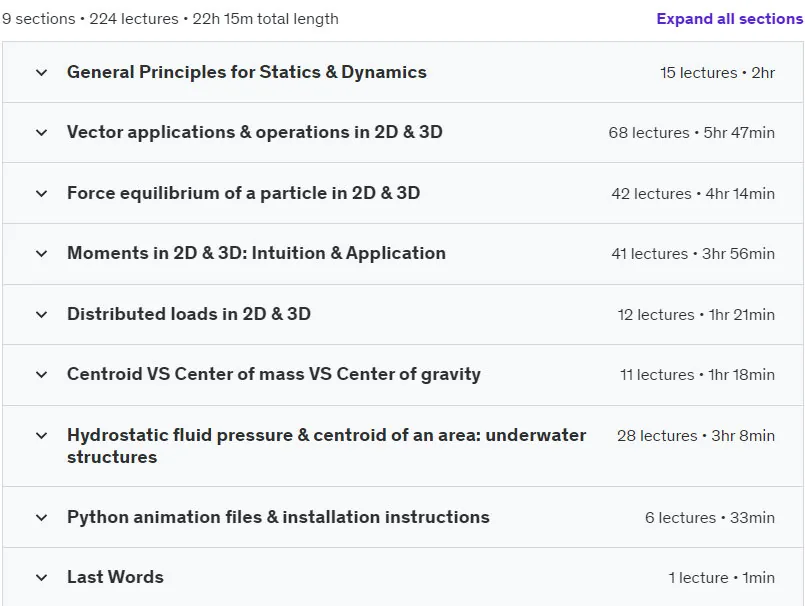Click Expand all sections link
Image resolution: width=805 pixels, height=606 pixels.
coord(730,19)
